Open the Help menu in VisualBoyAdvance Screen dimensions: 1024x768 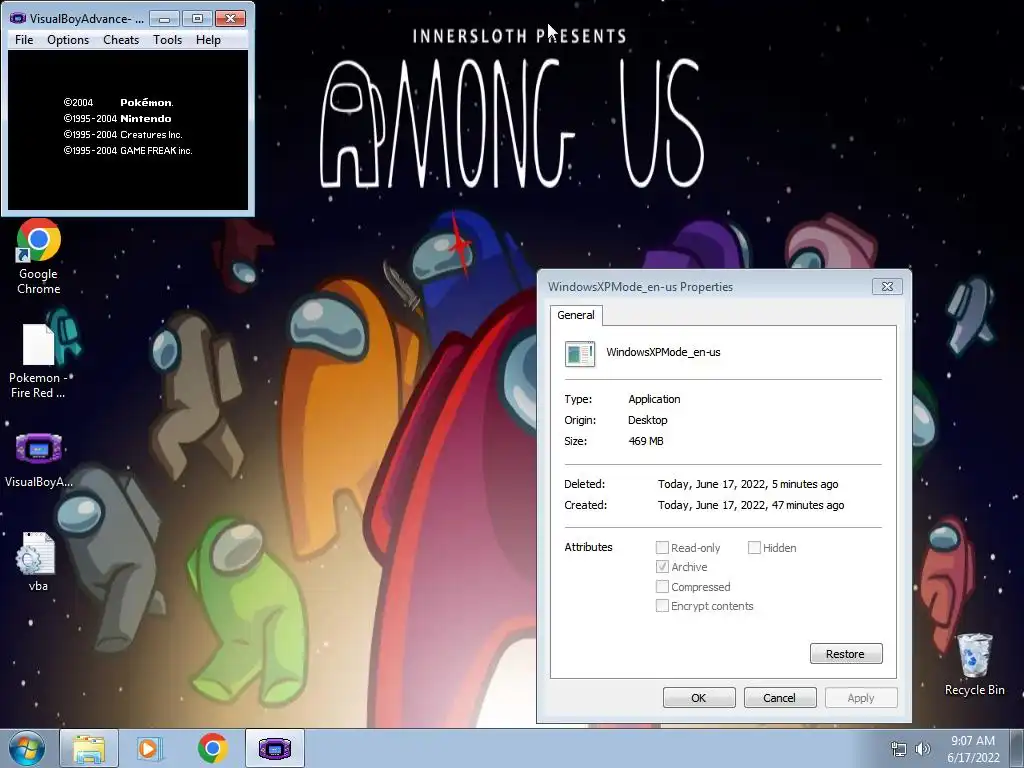[208, 40]
